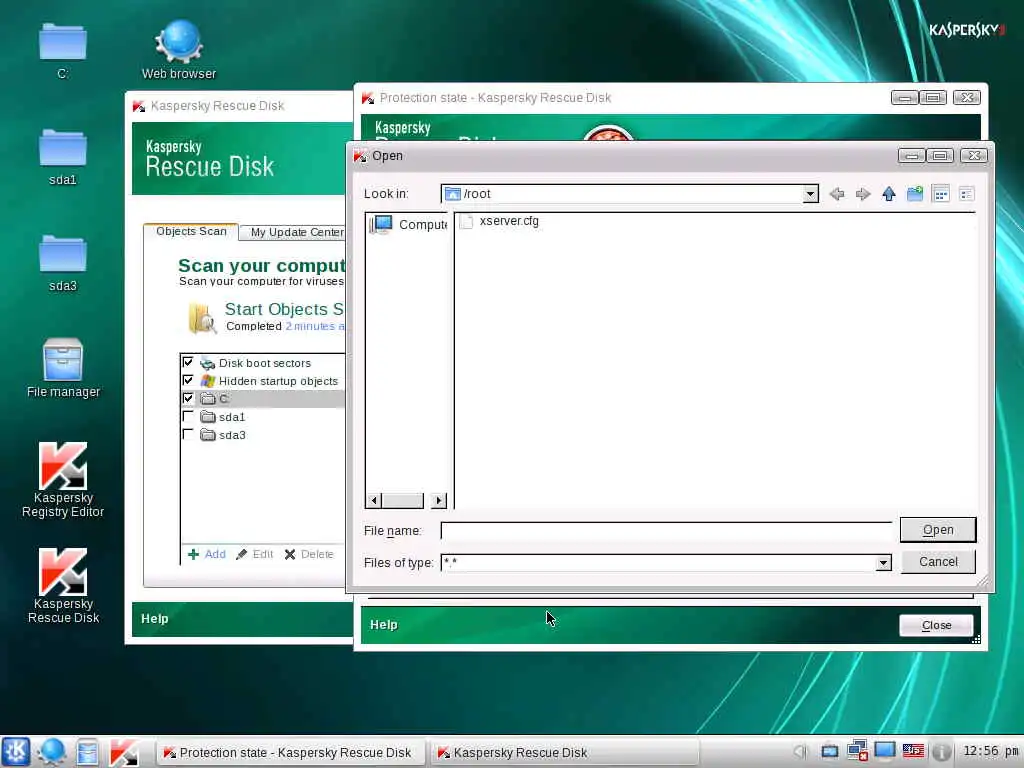
Task: Click the Kaspersky taskbar launcher icon
Action: (123, 752)
